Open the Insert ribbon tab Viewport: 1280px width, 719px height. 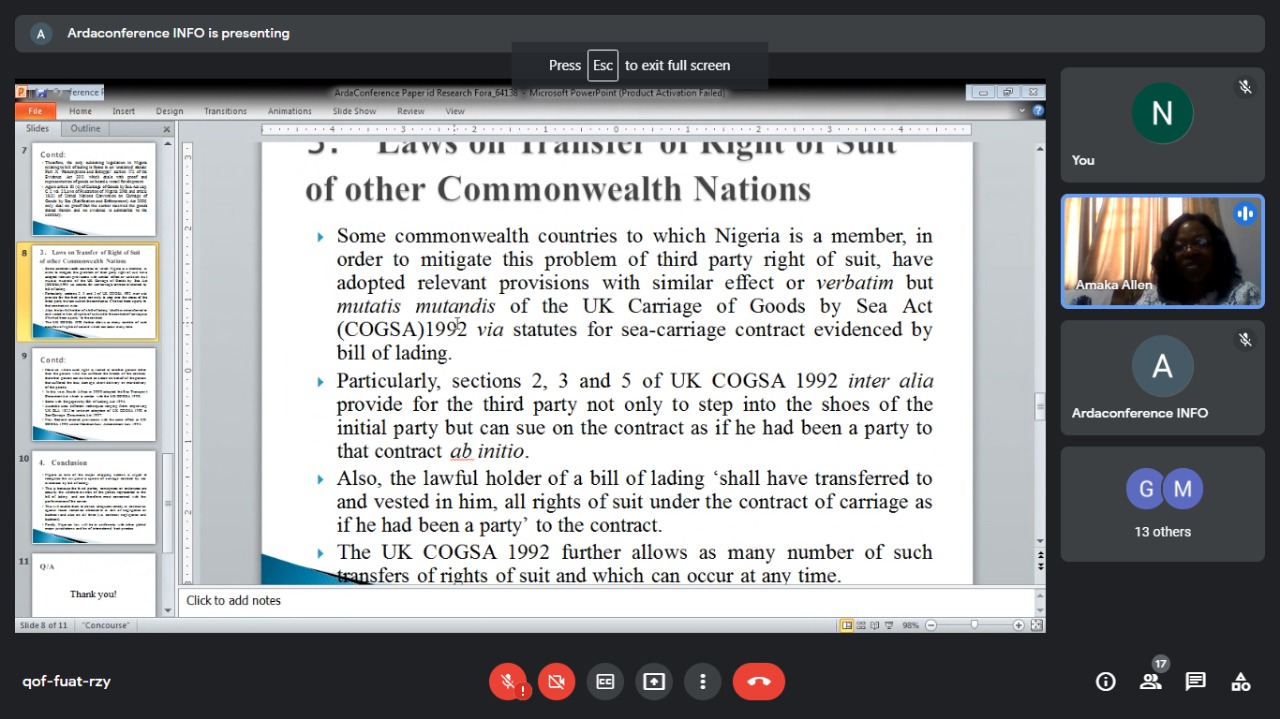pos(123,111)
